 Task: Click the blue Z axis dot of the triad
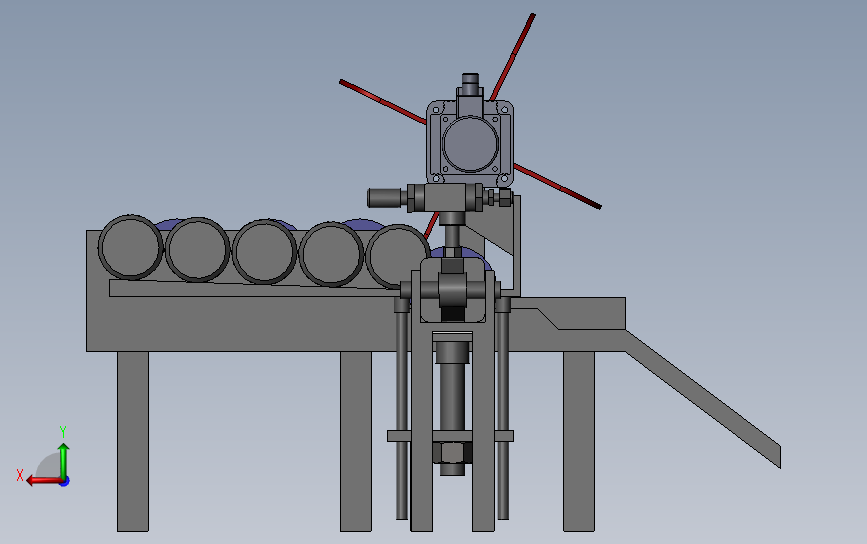pyautogui.click(x=65, y=482)
